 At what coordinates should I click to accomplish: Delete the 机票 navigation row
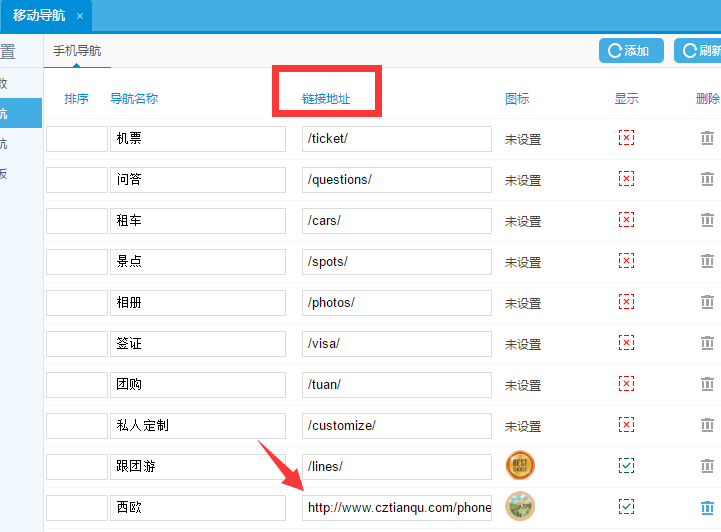click(x=707, y=139)
